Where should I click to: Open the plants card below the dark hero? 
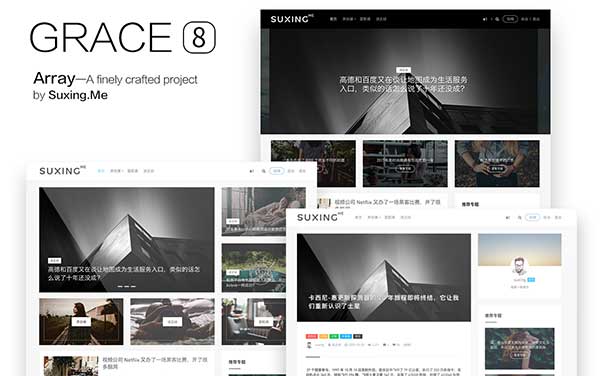pos(313,163)
